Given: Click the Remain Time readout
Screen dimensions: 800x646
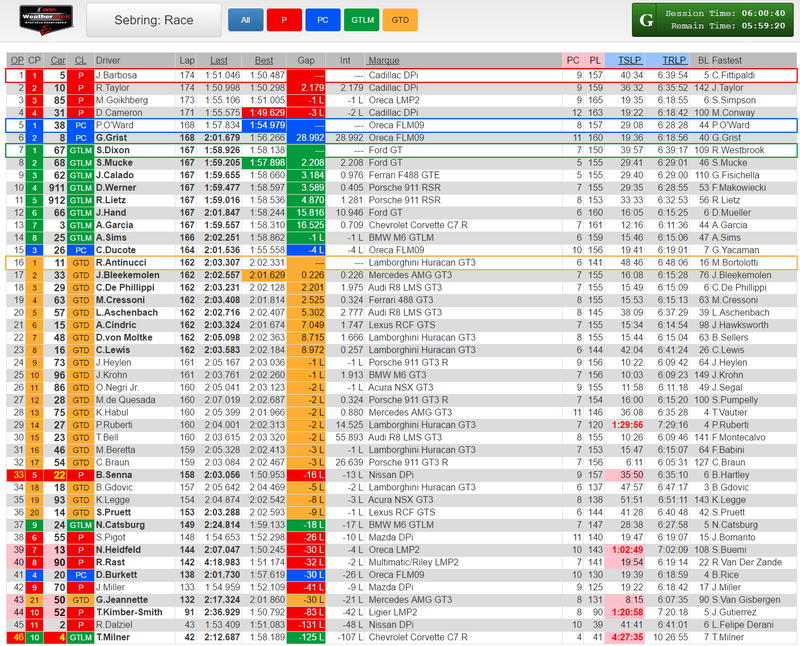Looking at the screenshot, I should pos(728,26).
